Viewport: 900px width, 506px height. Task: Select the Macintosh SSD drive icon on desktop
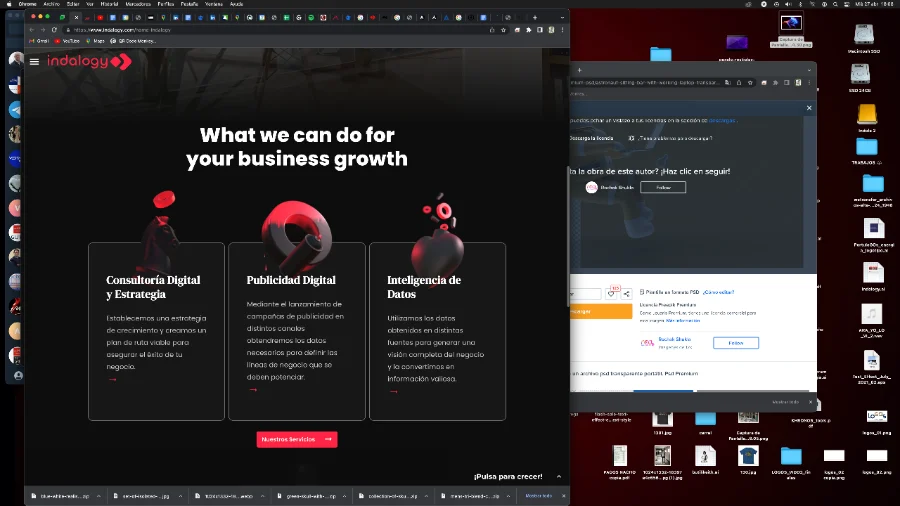(863, 35)
